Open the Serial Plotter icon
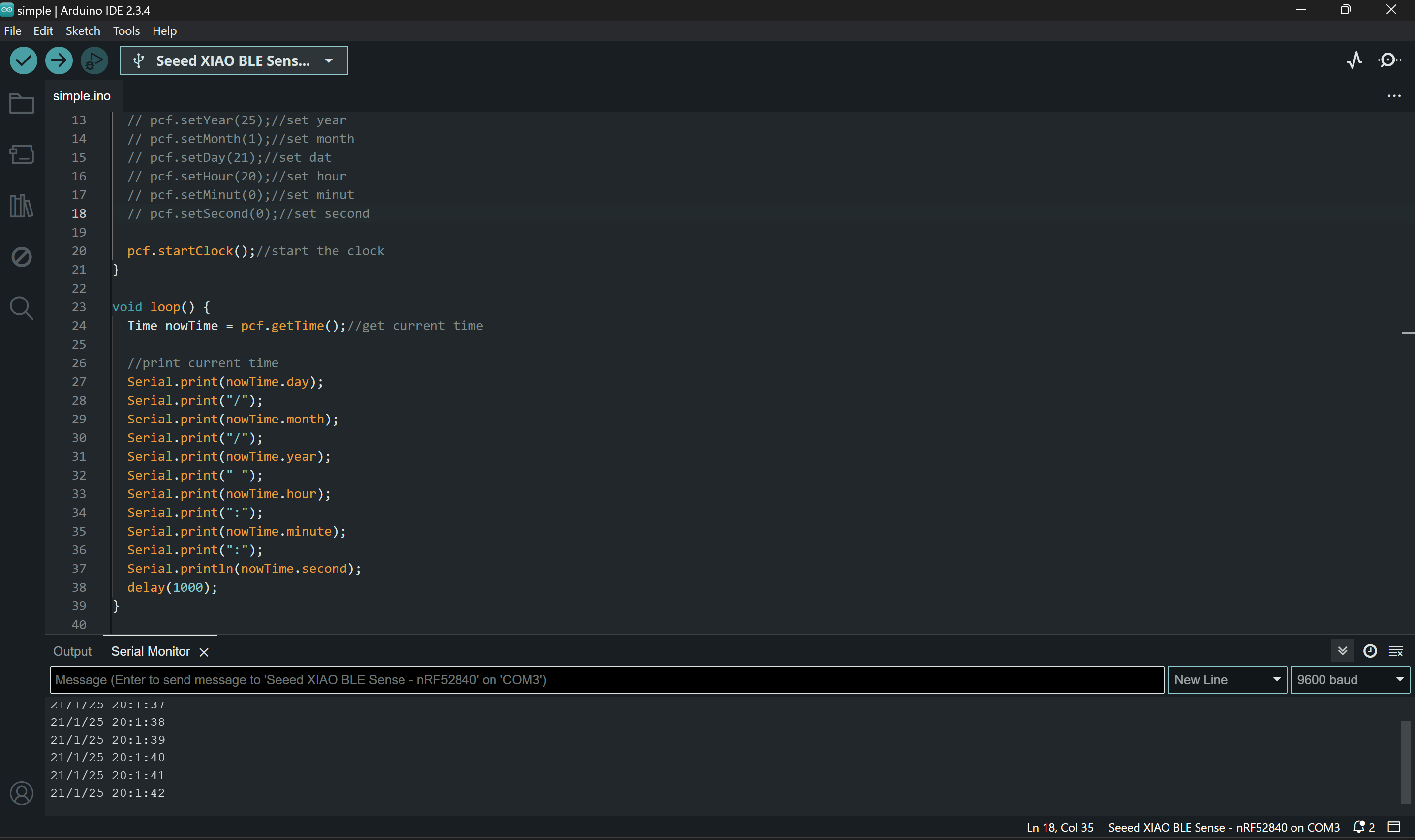 (x=1354, y=60)
